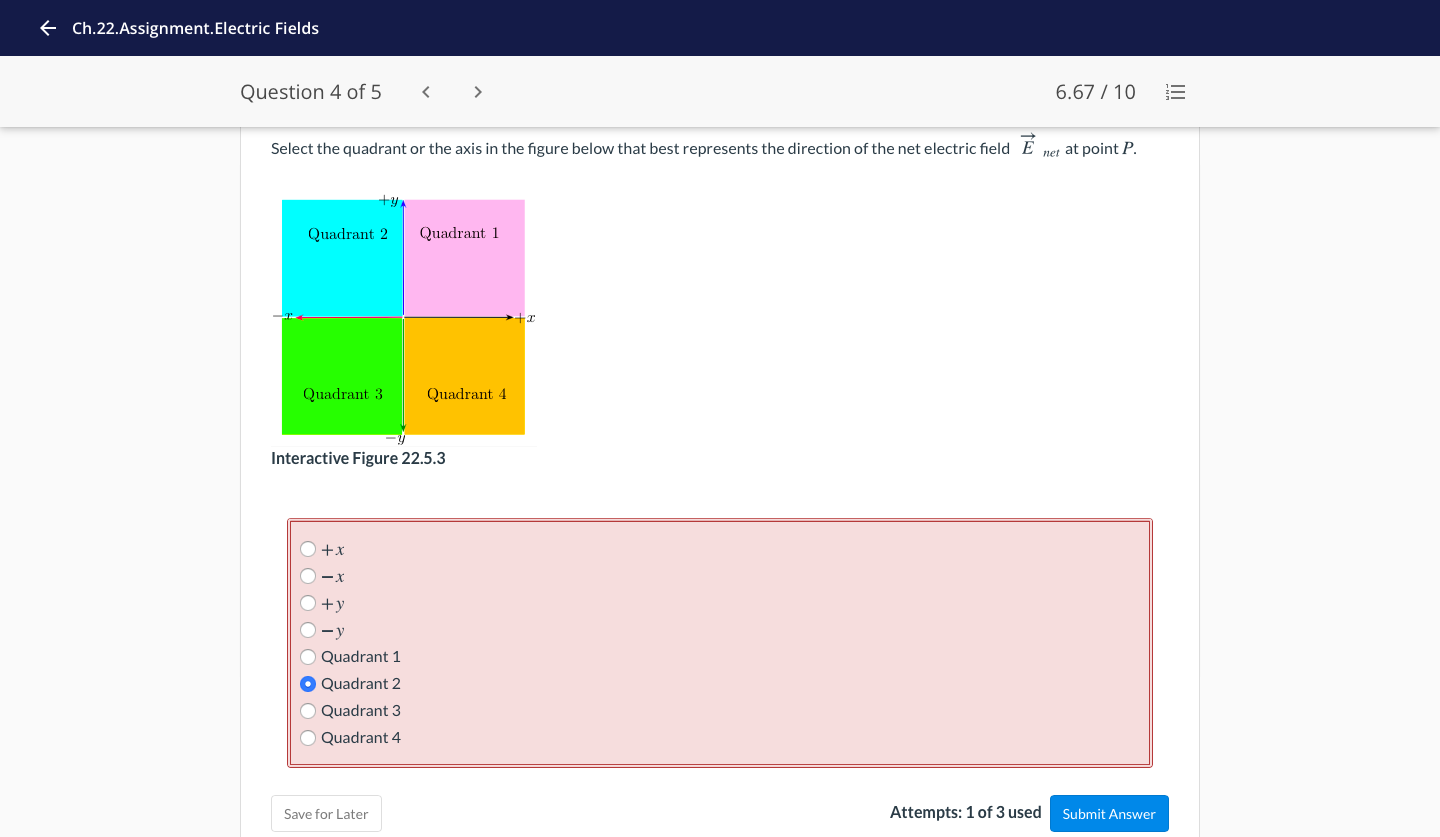Click the Question 4 of 5 label
1440x837 pixels.
[x=311, y=92]
